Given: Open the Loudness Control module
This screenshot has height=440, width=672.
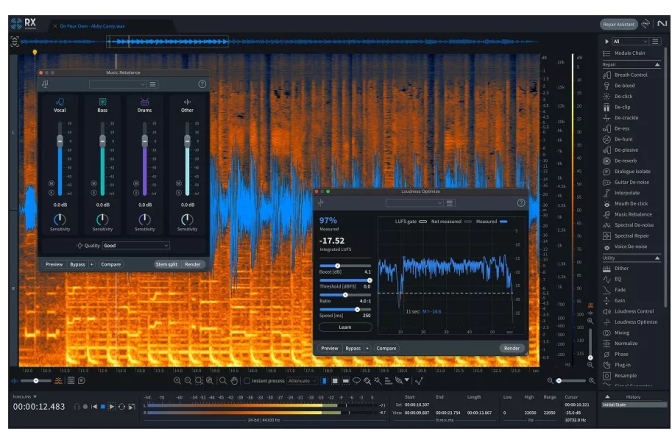Looking at the screenshot, I should [629, 311].
